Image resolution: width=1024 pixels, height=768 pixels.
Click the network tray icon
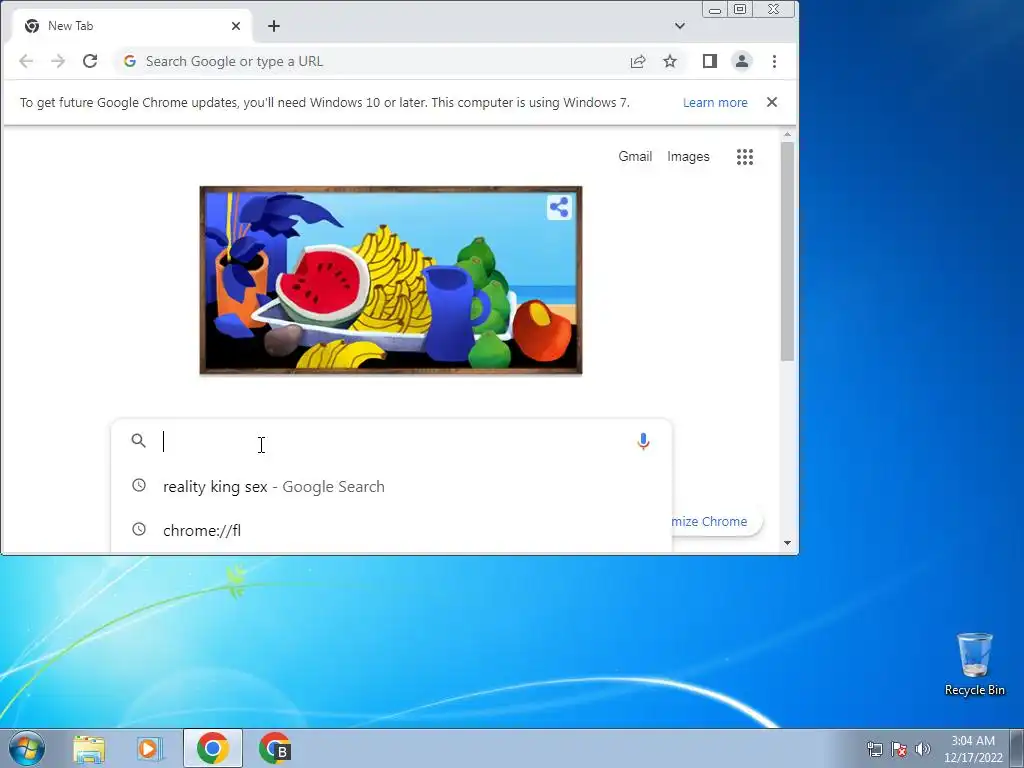(x=875, y=749)
